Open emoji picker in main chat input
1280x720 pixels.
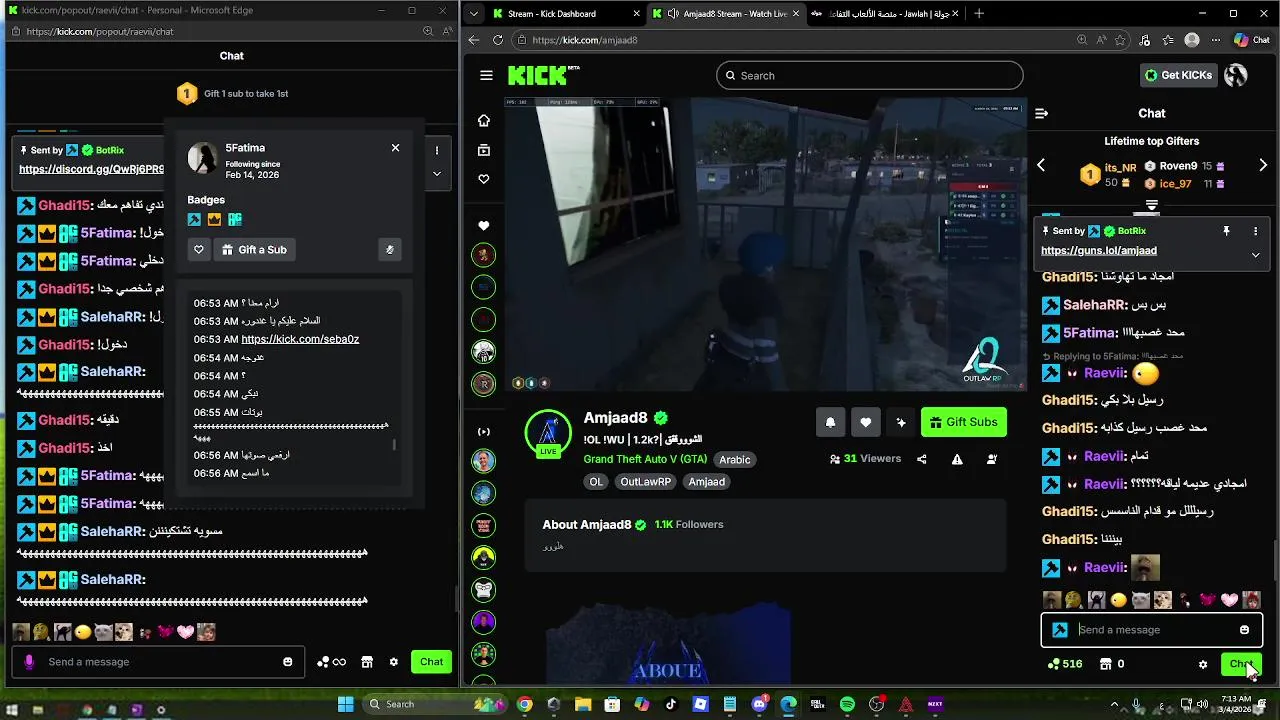coord(1244,630)
